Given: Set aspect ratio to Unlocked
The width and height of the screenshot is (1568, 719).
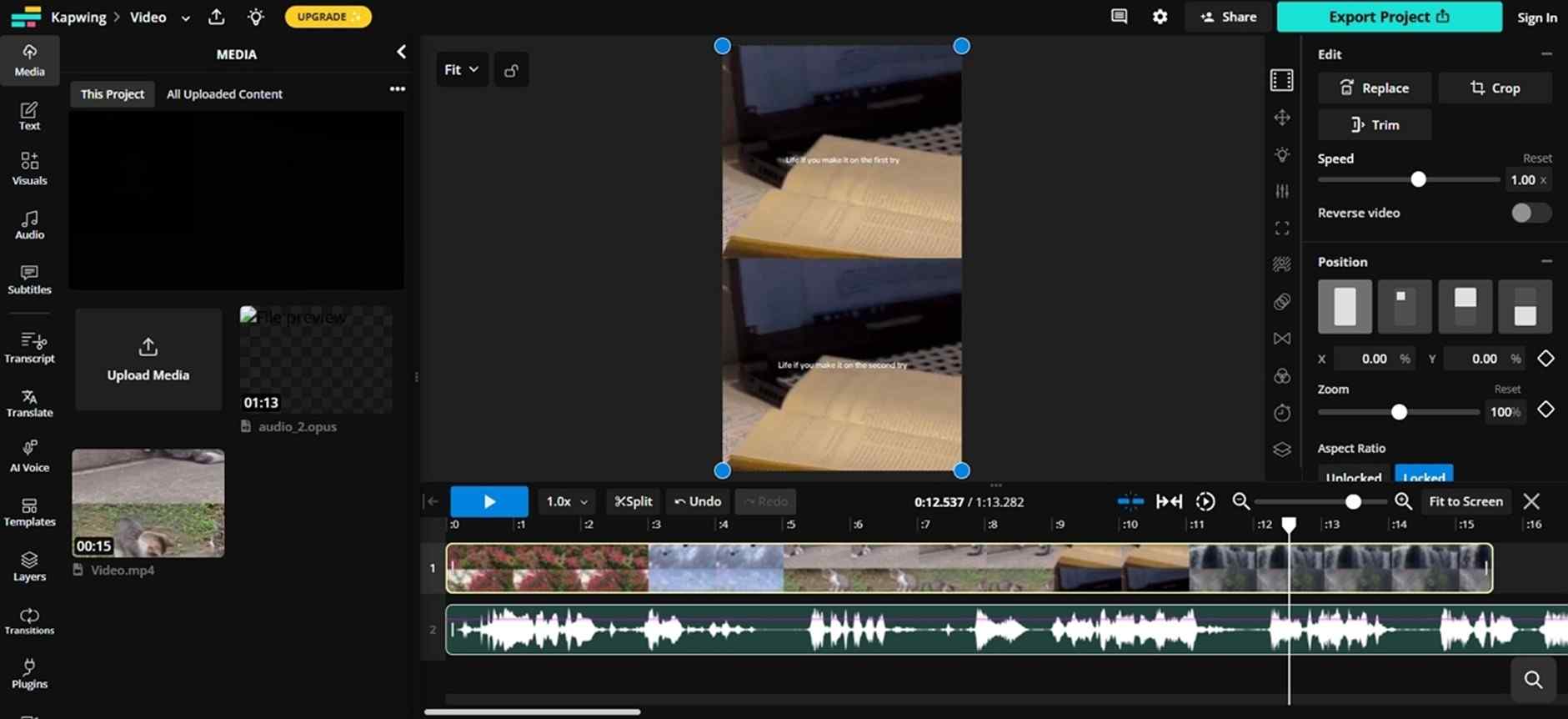Looking at the screenshot, I should pyautogui.click(x=1354, y=475).
